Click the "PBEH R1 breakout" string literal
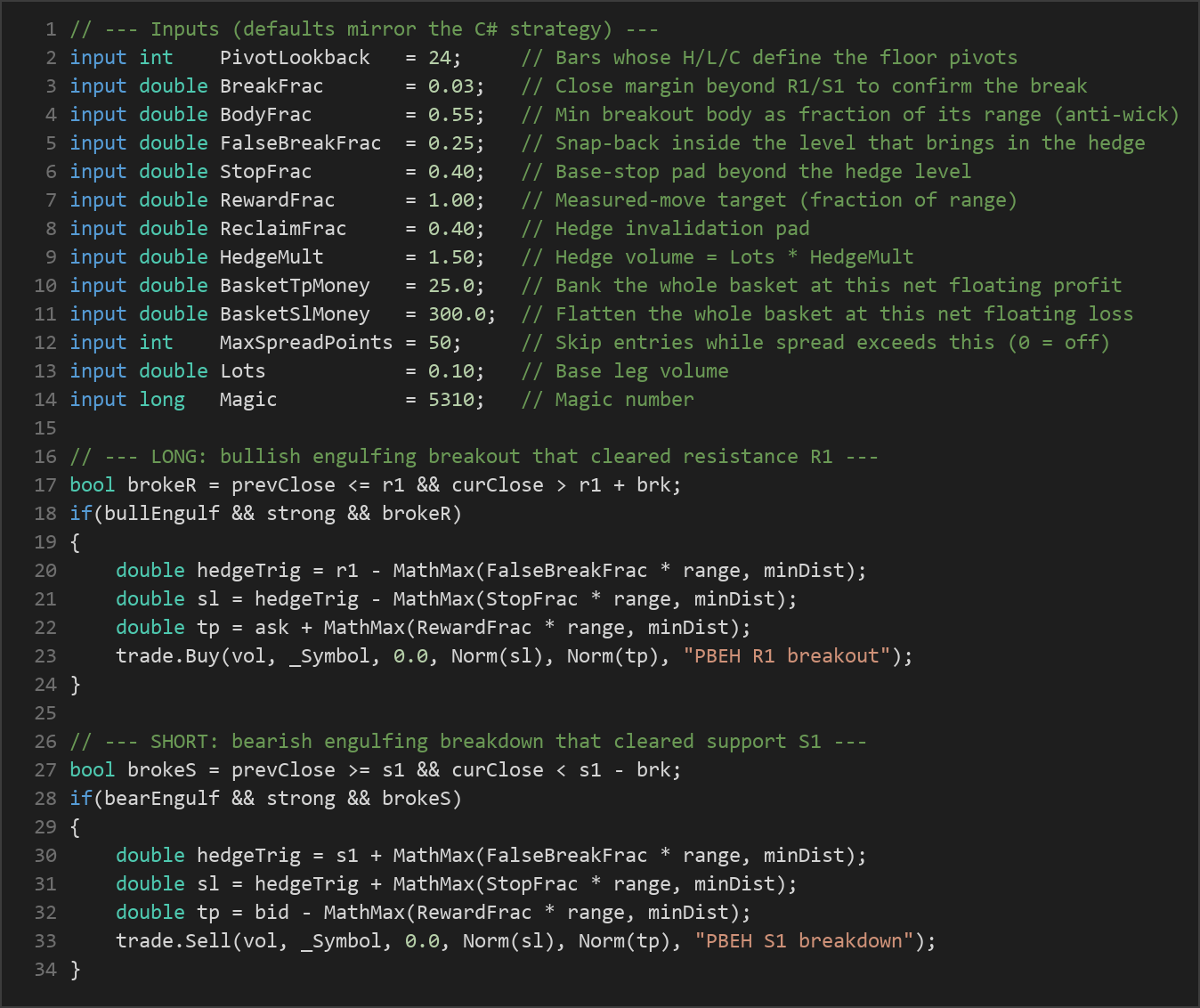 coord(787,656)
